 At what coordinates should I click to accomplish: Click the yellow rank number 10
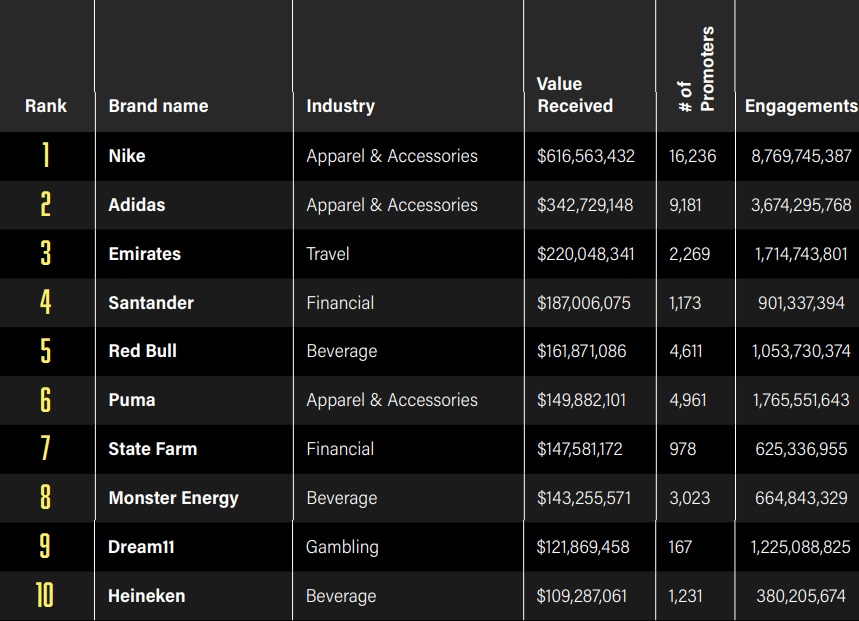pyautogui.click(x=45, y=596)
